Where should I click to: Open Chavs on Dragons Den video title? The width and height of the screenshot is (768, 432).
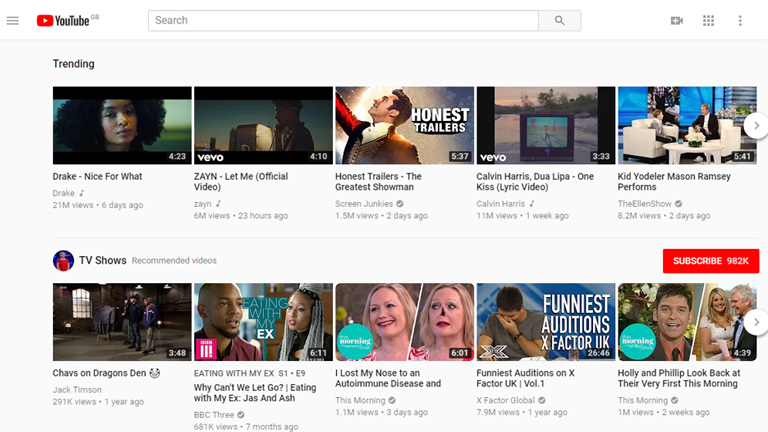(100, 373)
